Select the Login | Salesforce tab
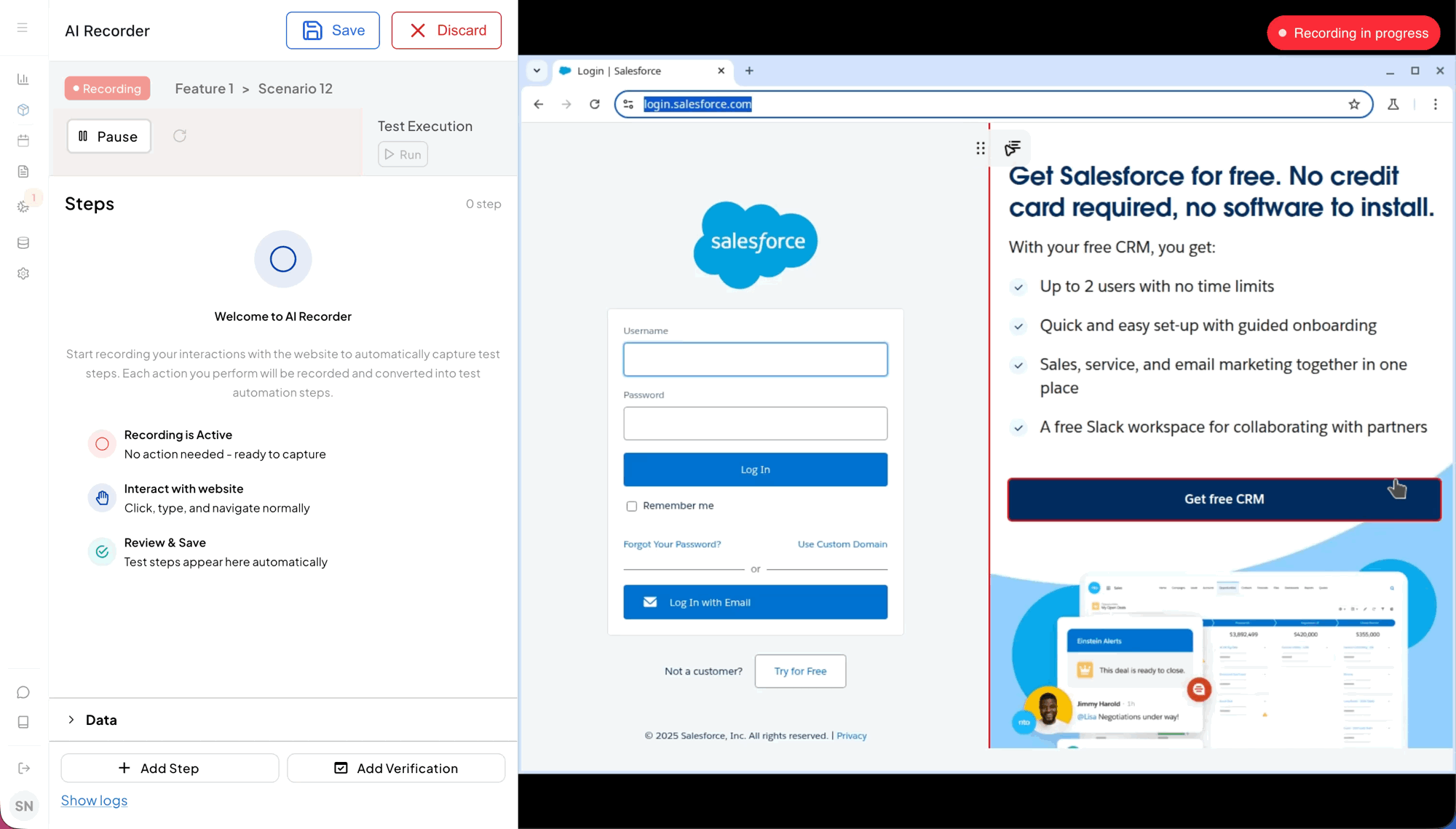This screenshot has width=1456, height=829. coord(633,71)
